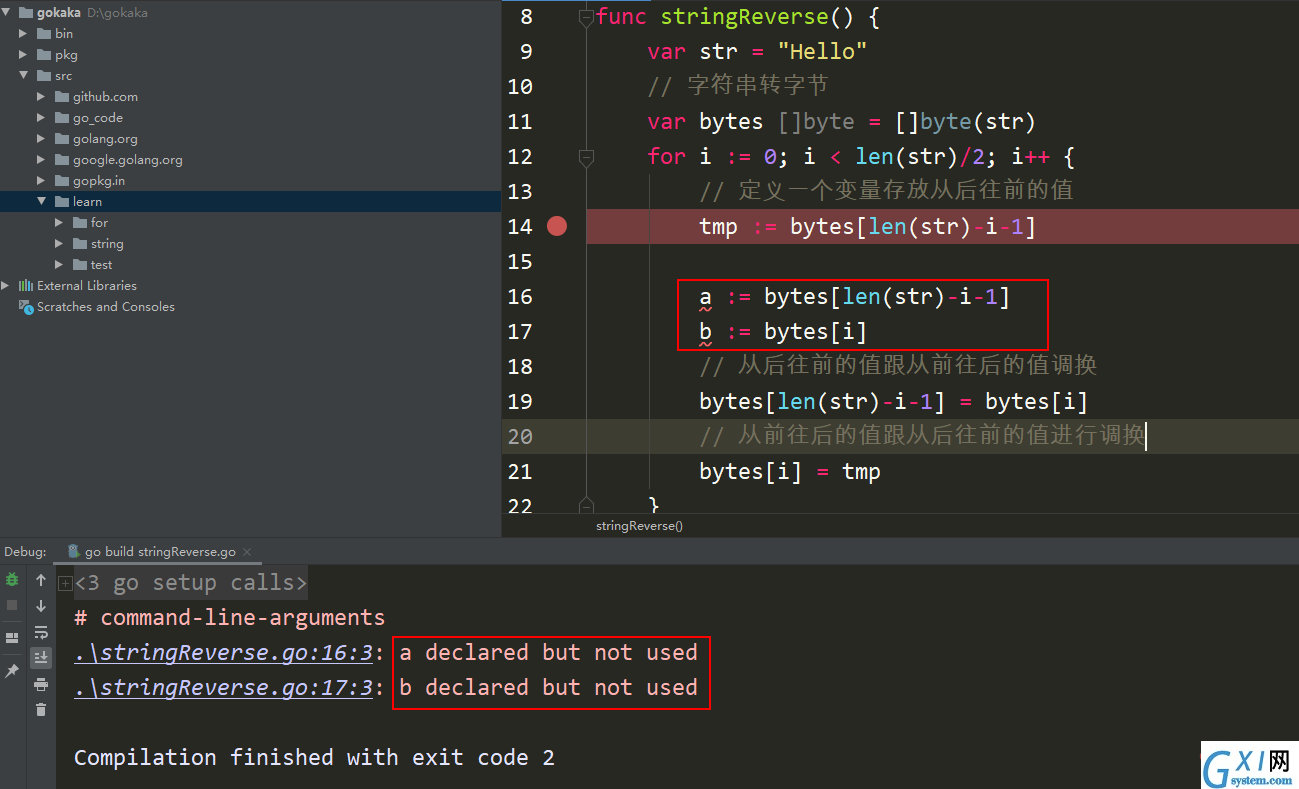This screenshot has height=789, width=1299.
Task: Click the "Hello" string literal on line 9
Action: 822,52
